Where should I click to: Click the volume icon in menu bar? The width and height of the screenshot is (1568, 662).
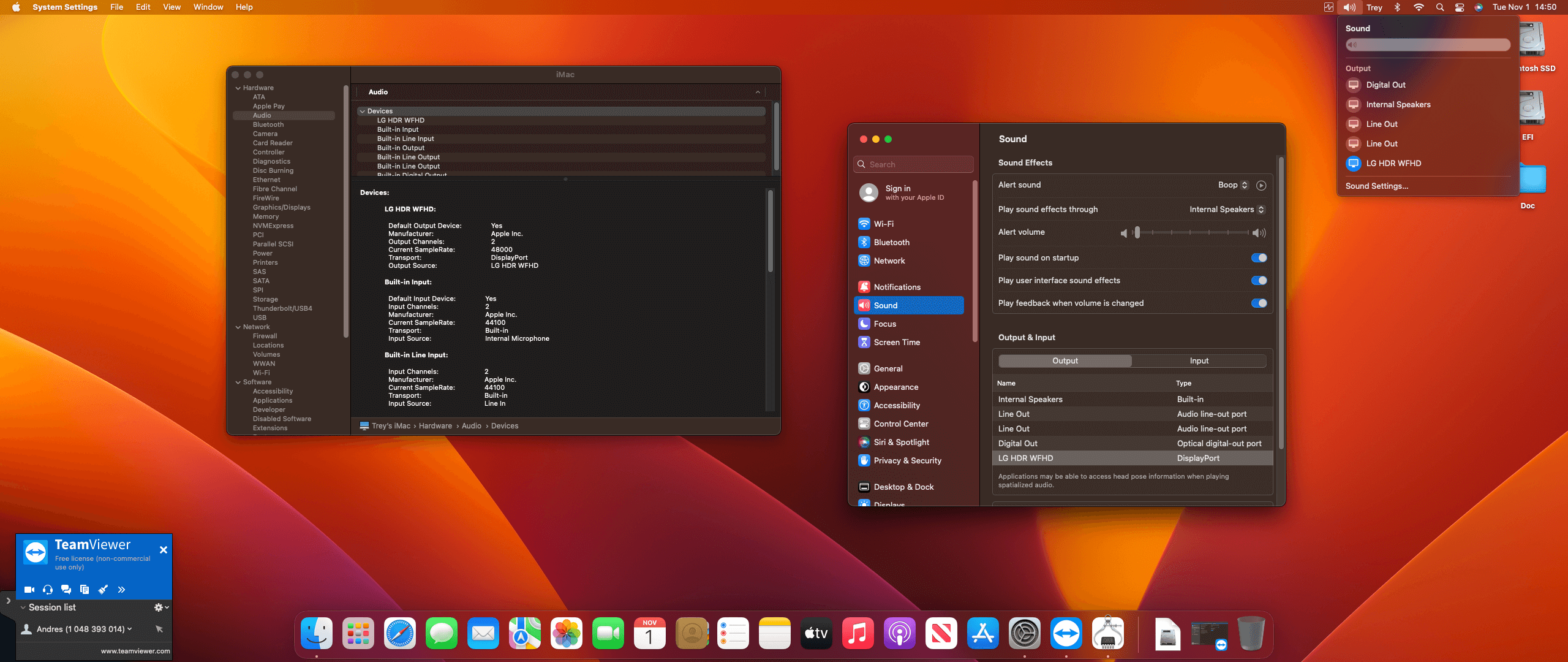pyautogui.click(x=1349, y=7)
